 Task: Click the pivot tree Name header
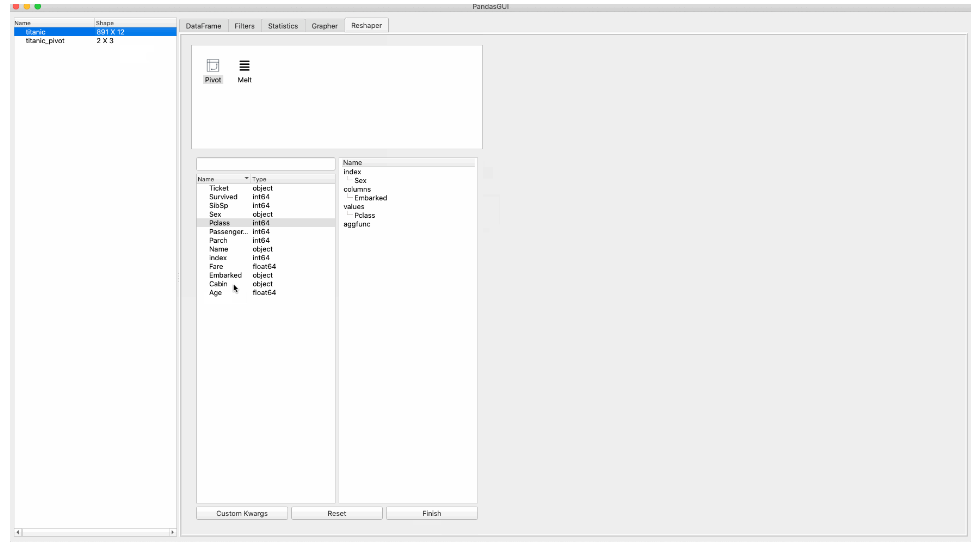click(x=408, y=163)
